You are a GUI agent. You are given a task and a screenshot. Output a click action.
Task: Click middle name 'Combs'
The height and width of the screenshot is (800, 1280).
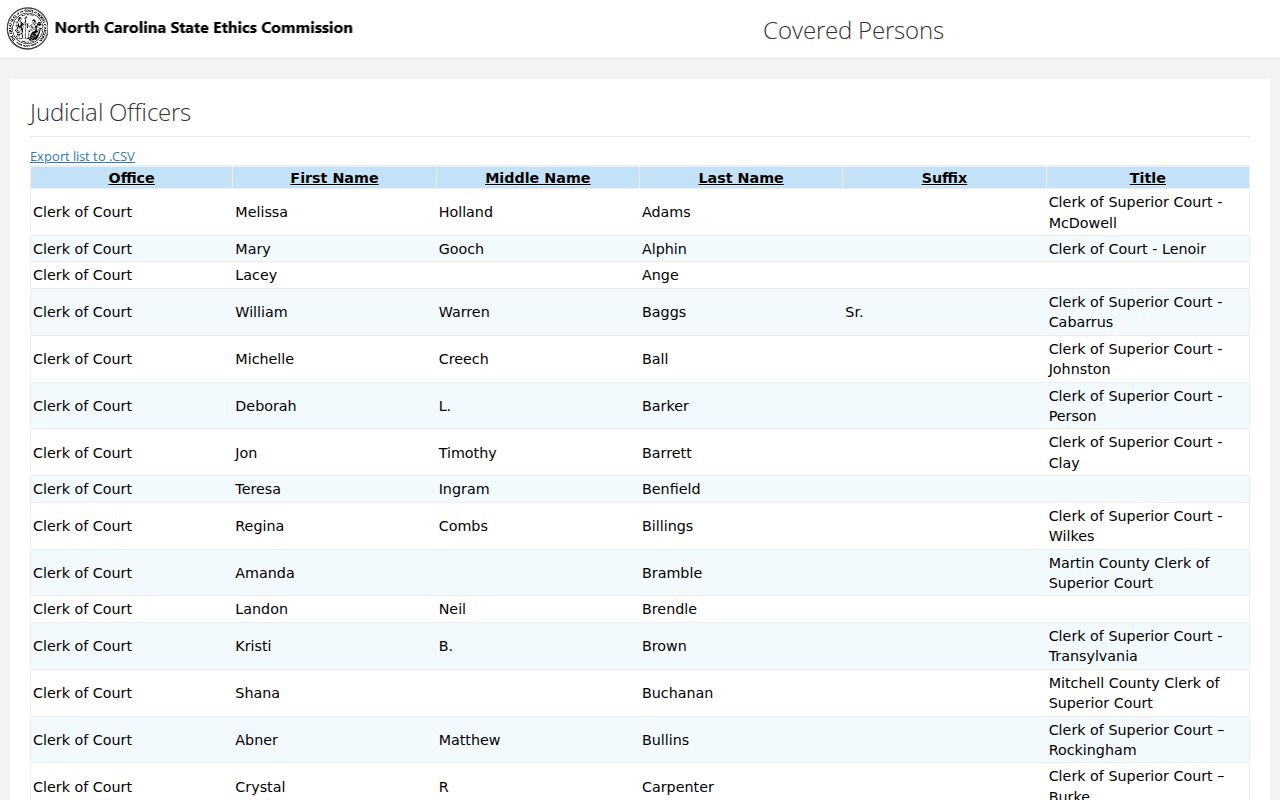(x=463, y=526)
